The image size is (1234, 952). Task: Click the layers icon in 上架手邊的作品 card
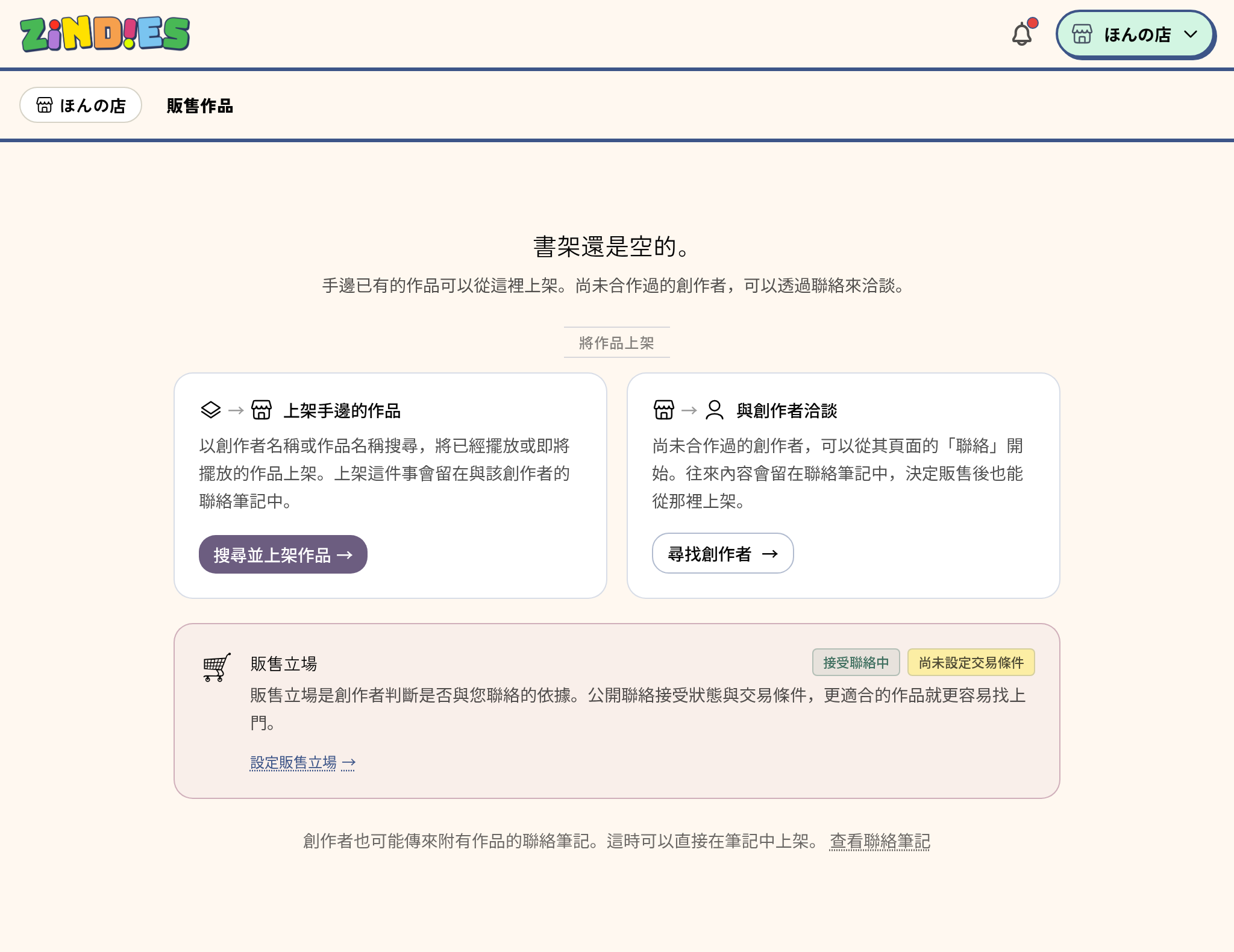click(x=211, y=410)
